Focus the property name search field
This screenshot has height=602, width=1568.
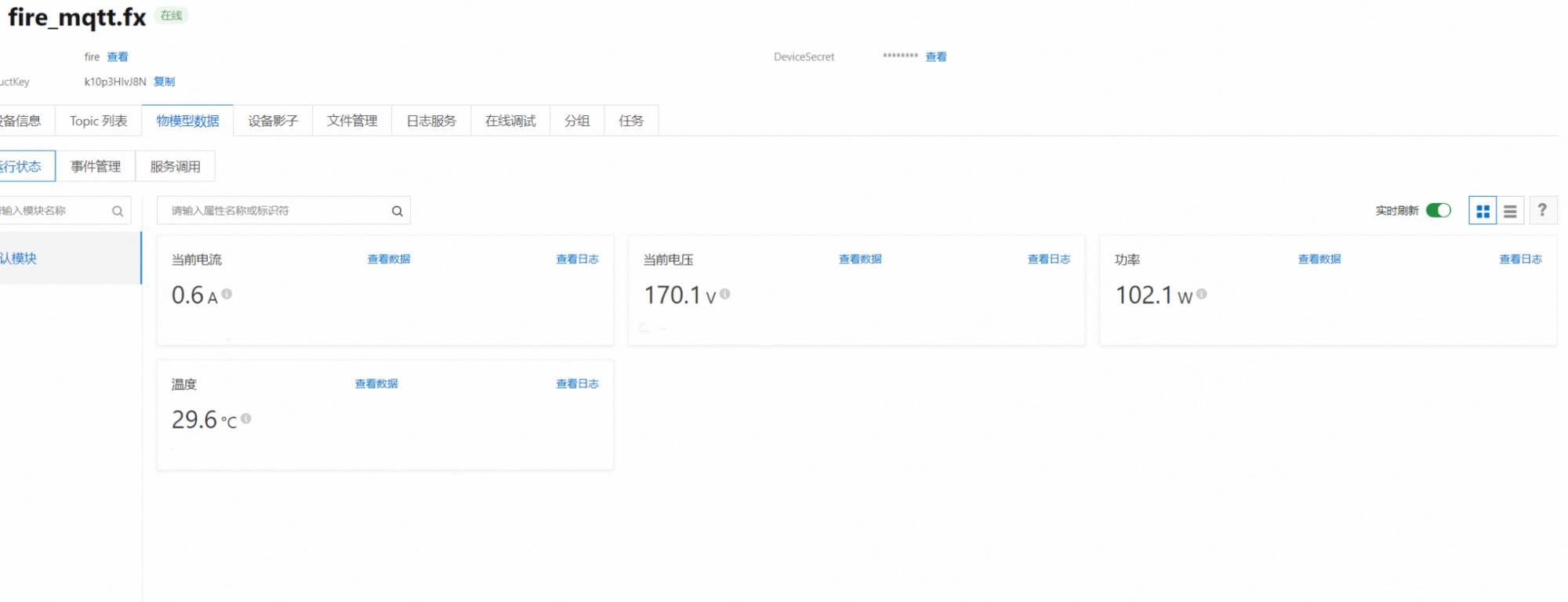[x=274, y=211]
